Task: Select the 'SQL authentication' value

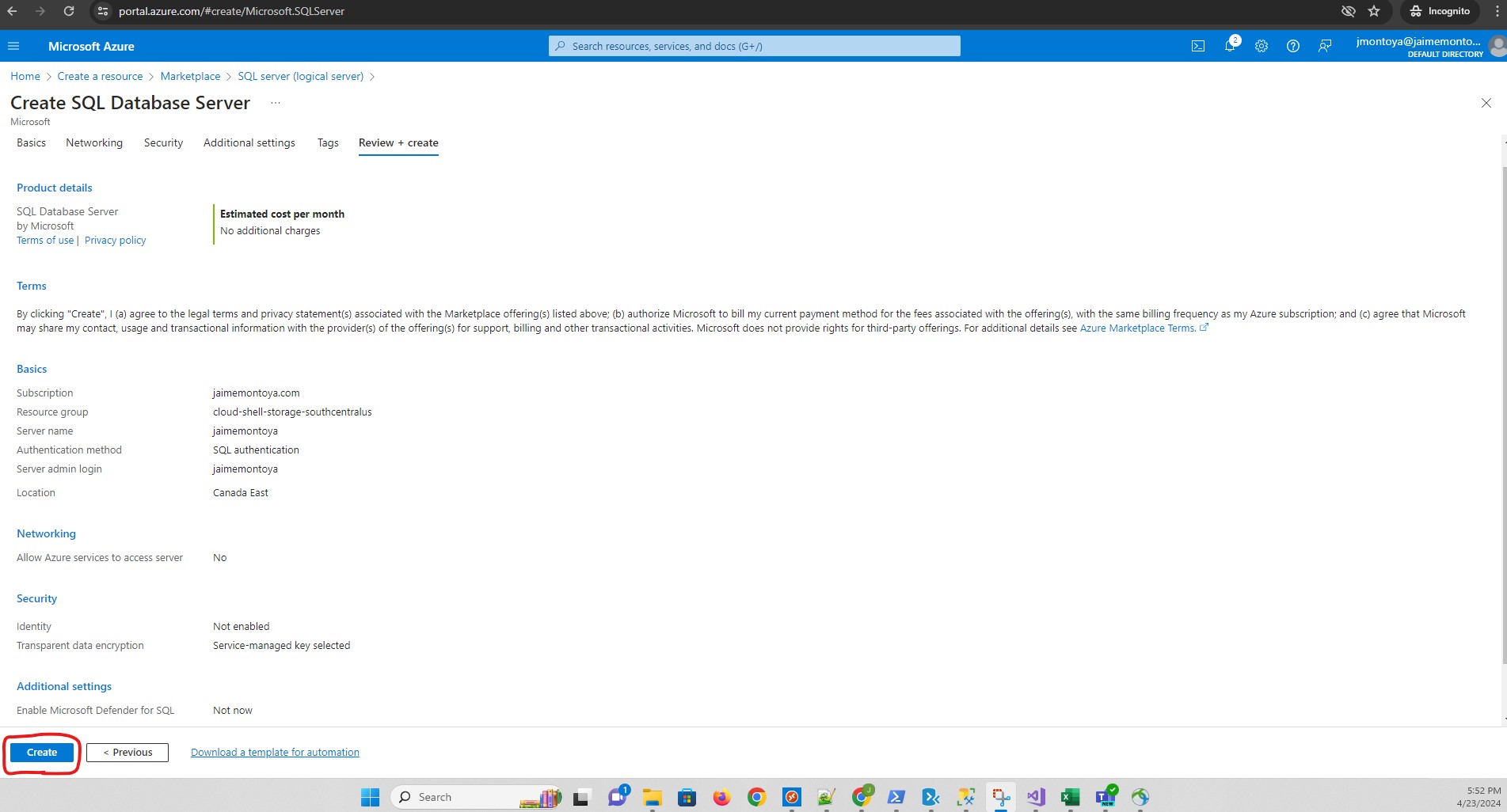Action: tap(256, 450)
